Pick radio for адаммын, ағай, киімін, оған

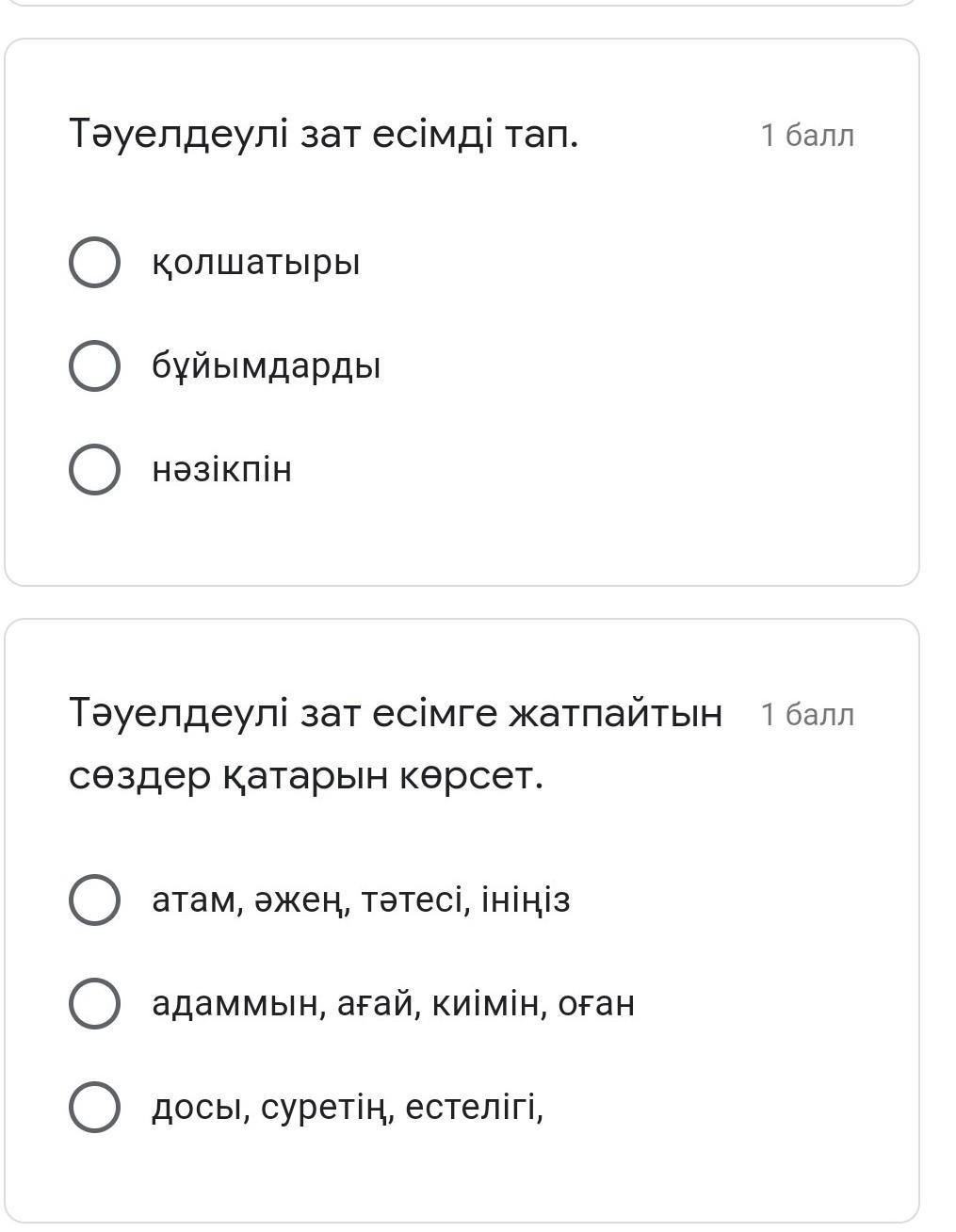click(94, 1003)
